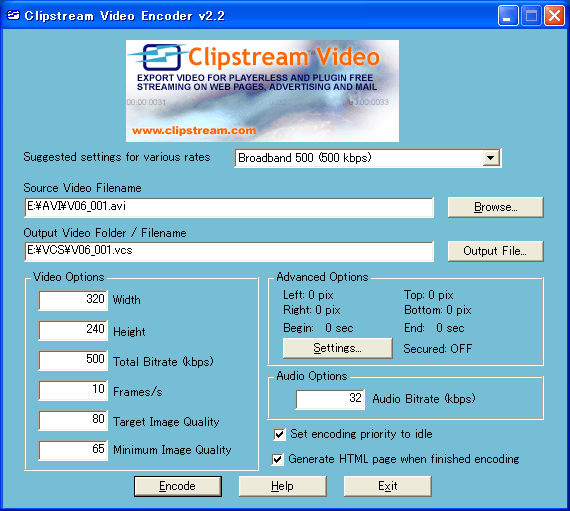Click the 'Bottom: 0 pix' text
The image size is (570, 511).
438,310
